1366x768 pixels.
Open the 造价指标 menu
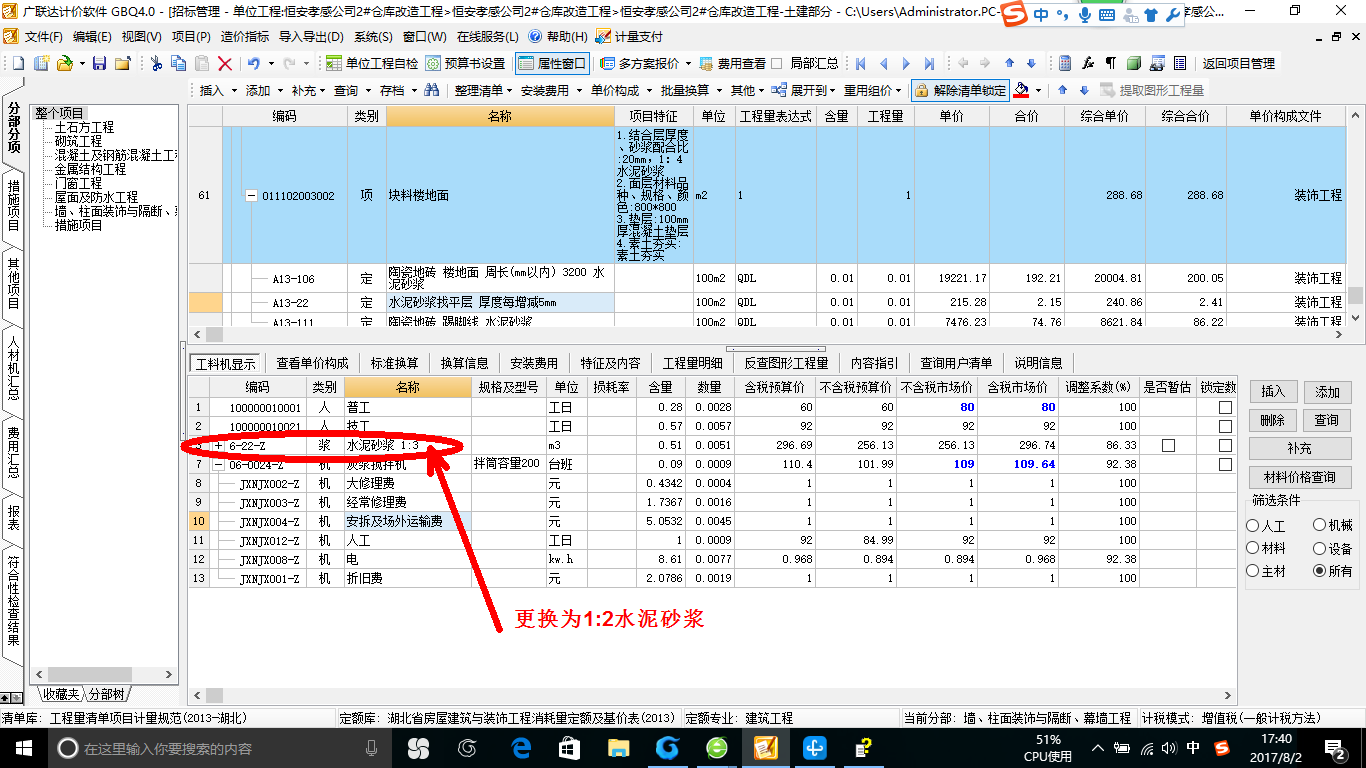[244, 37]
